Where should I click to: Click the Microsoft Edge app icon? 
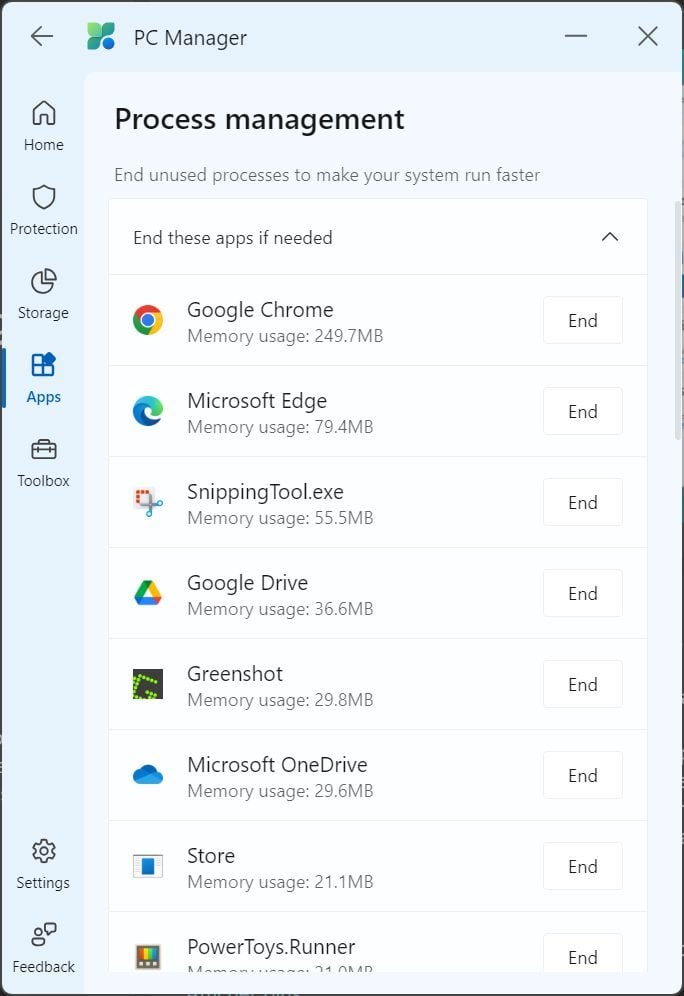click(x=148, y=411)
